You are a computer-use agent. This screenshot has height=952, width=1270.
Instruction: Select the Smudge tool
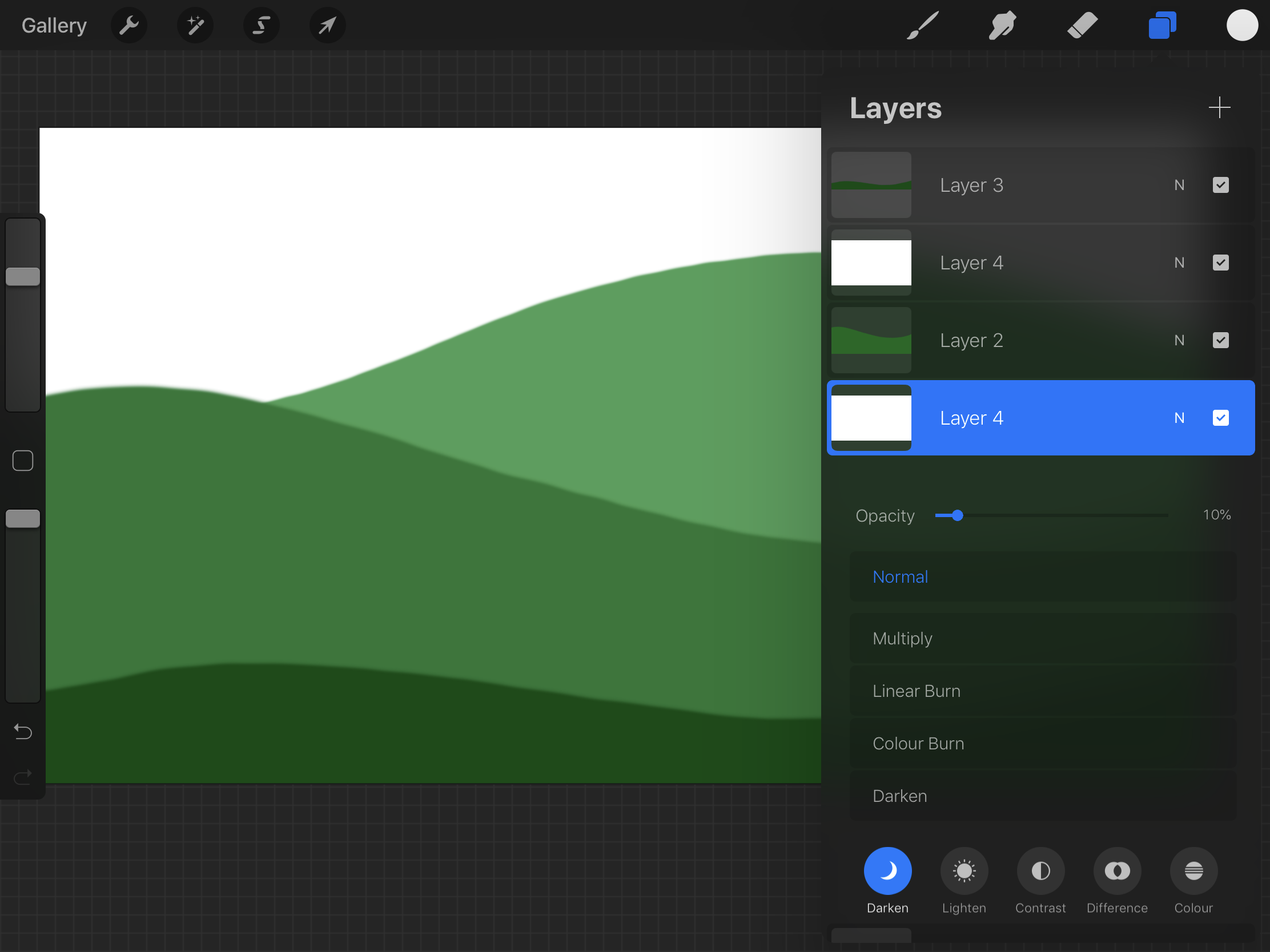1002,25
